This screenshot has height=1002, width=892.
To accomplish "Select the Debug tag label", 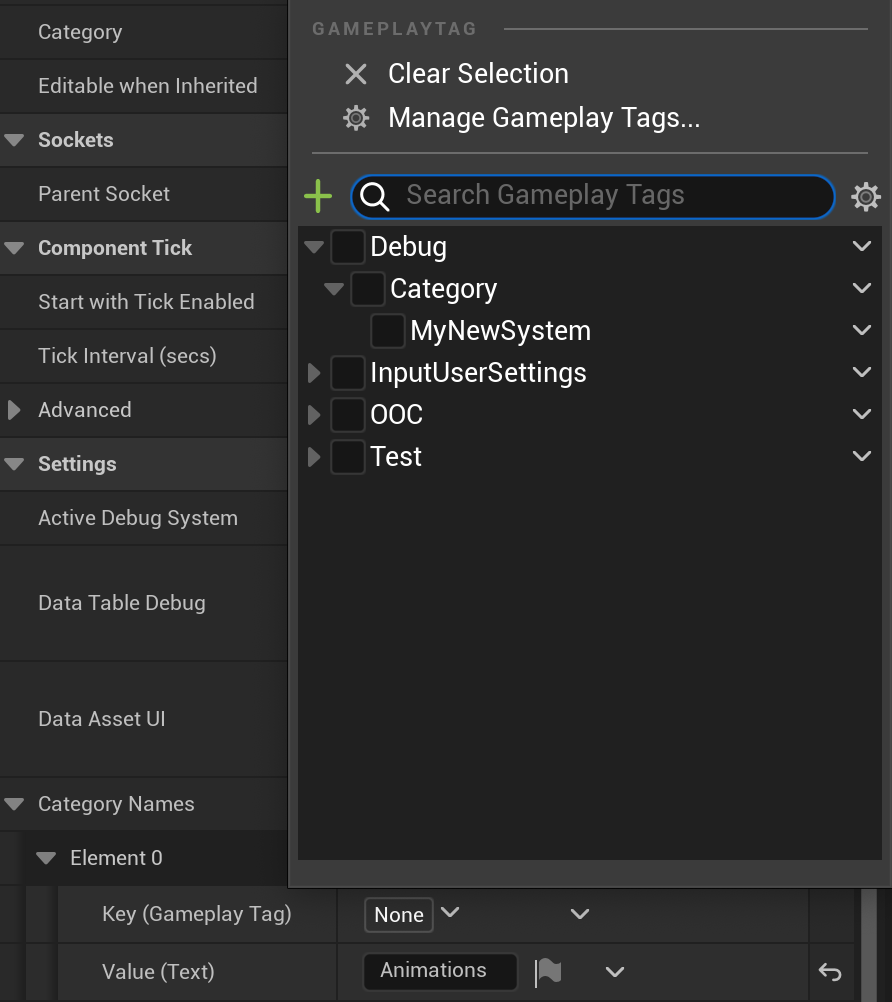I will coord(408,247).
